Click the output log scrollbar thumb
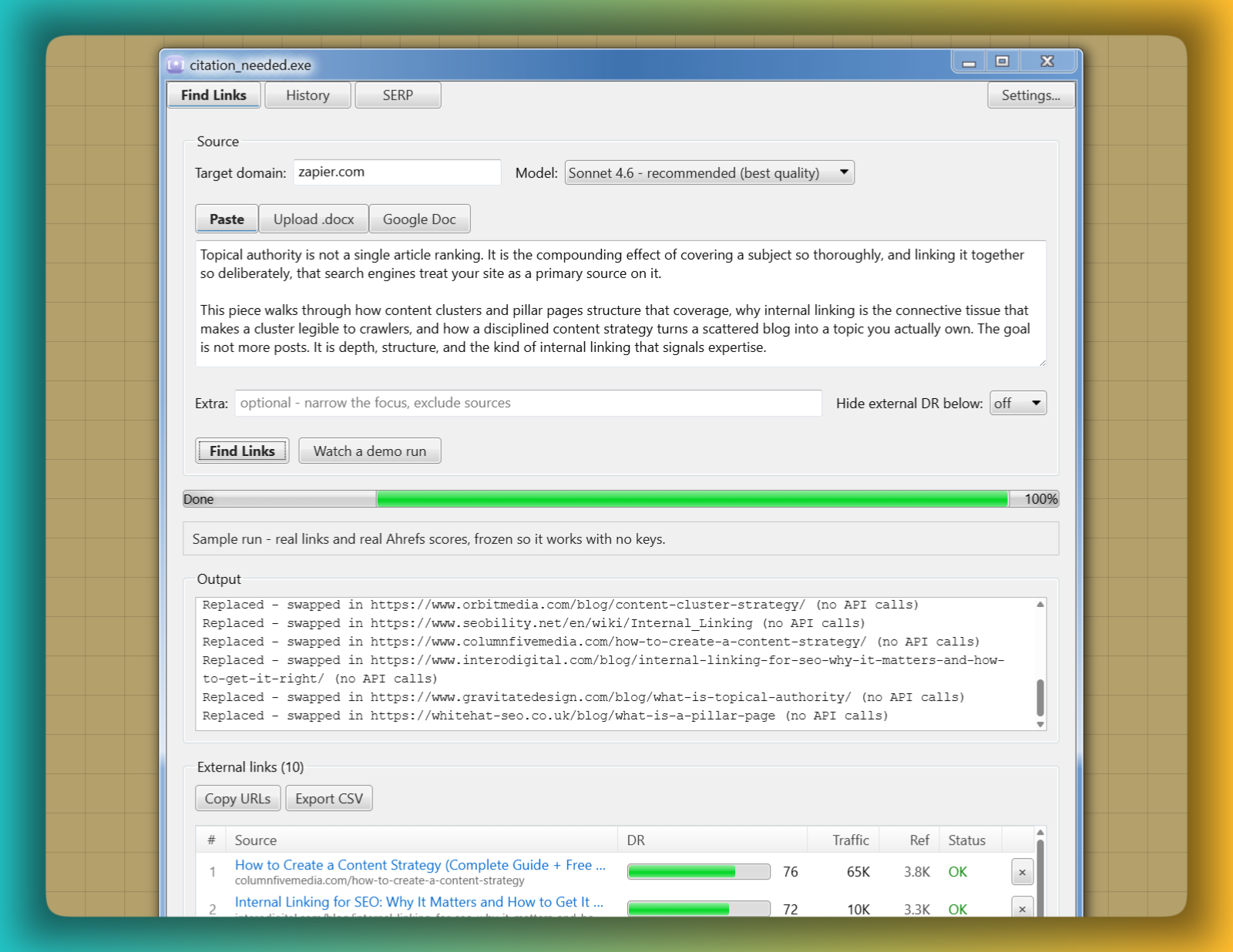The height and width of the screenshot is (952, 1233). (1040, 698)
